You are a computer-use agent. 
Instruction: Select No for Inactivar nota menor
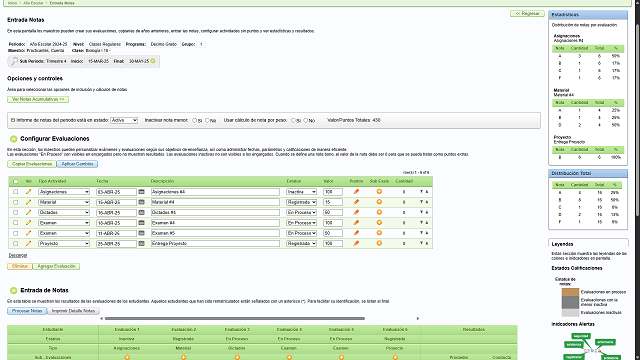point(207,120)
